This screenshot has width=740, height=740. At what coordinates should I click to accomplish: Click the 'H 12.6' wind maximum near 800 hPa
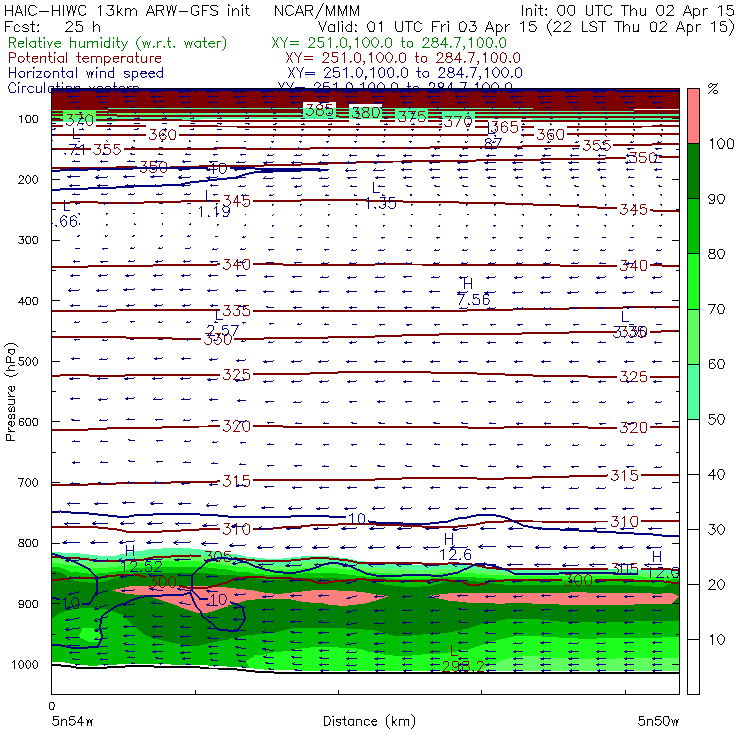[x=454, y=547]
